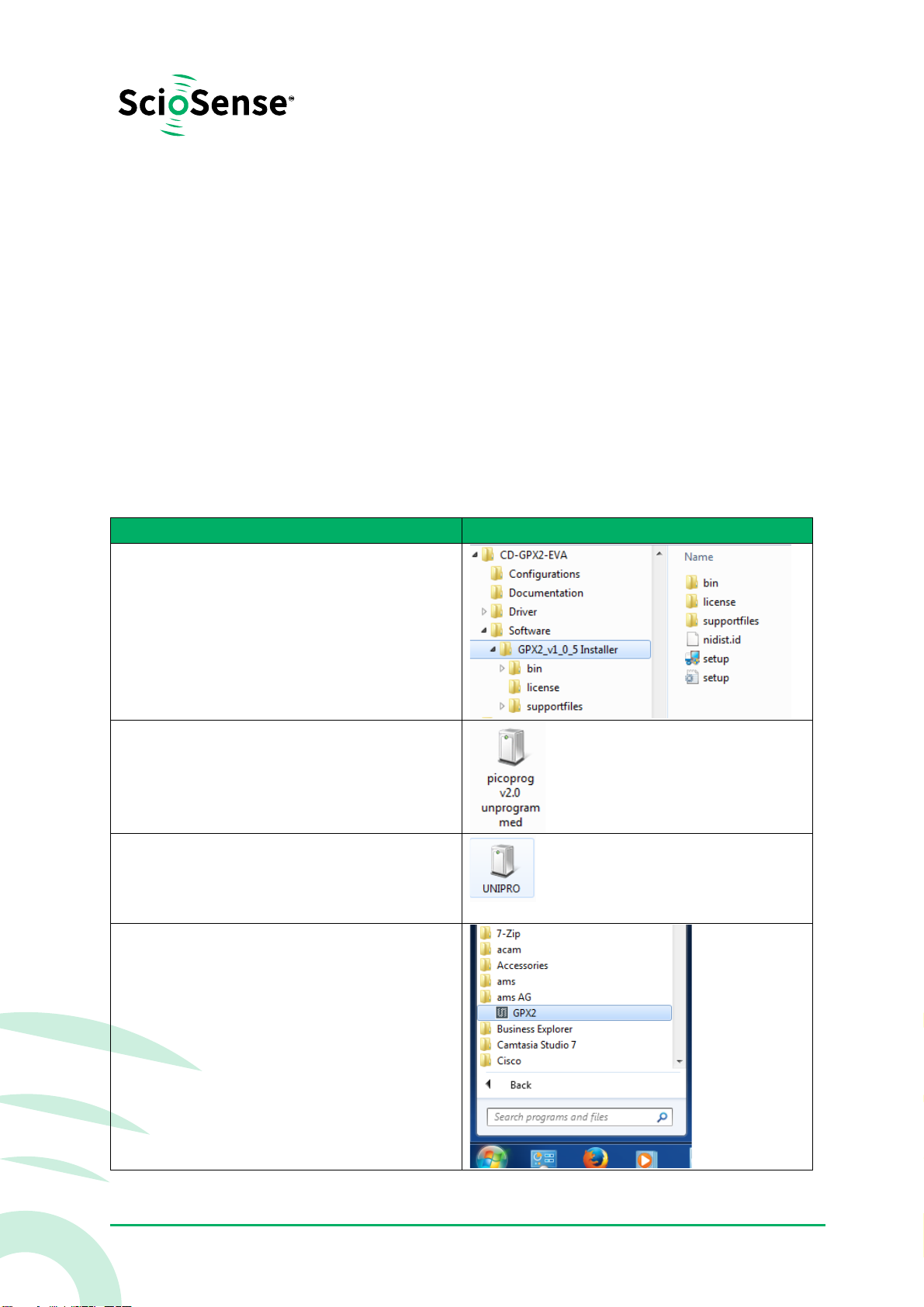The height and width of the screenshot is (1307, 924).
Task: Click the Name column header
Action: pyautogui.click(x=698, y=557)
